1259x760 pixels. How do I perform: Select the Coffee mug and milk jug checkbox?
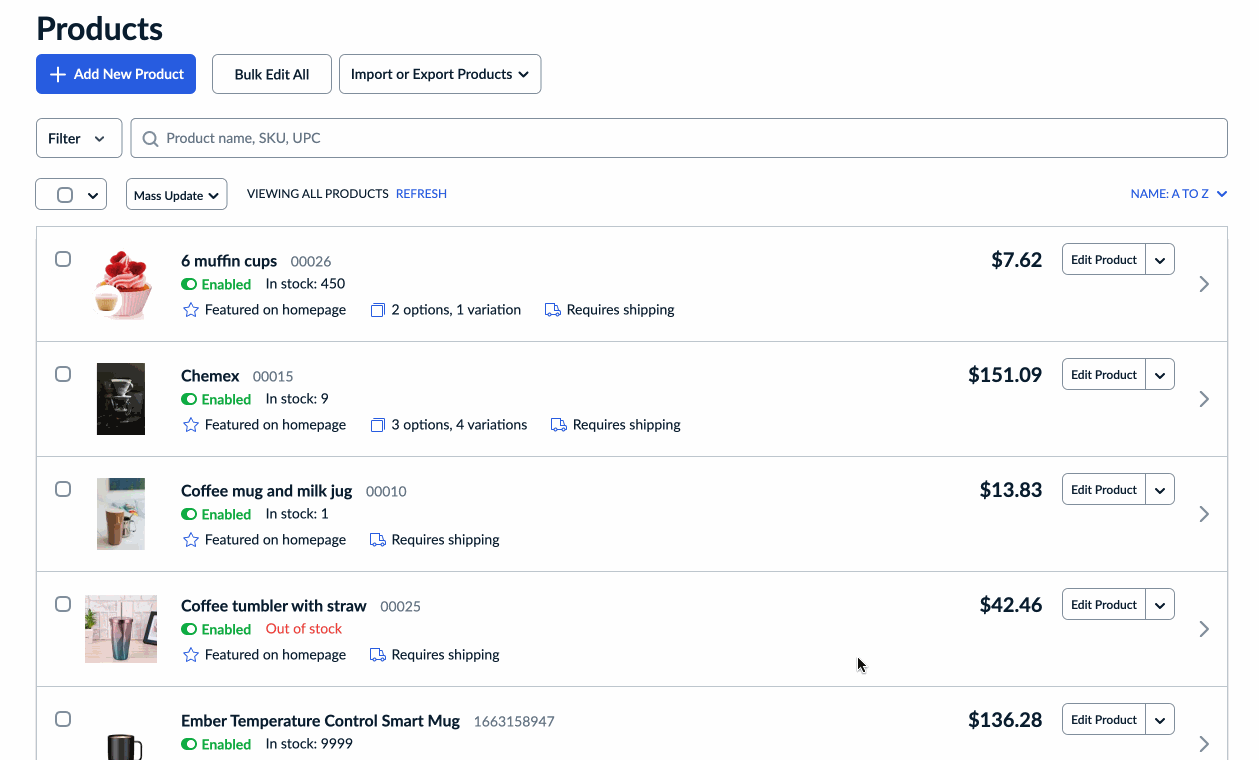point(63,489)
